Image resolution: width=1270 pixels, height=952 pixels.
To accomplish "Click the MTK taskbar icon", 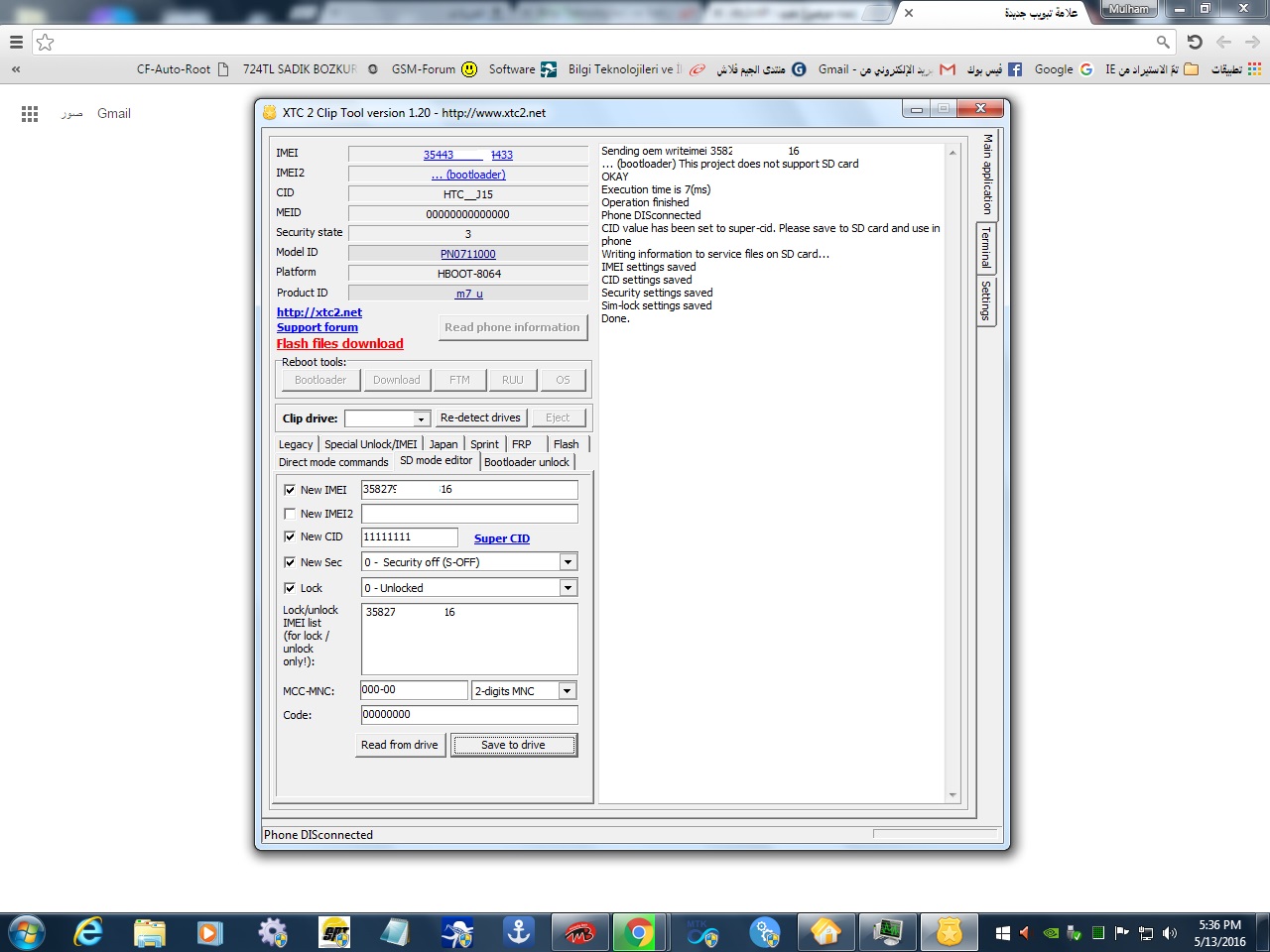I will click(702, 933).
